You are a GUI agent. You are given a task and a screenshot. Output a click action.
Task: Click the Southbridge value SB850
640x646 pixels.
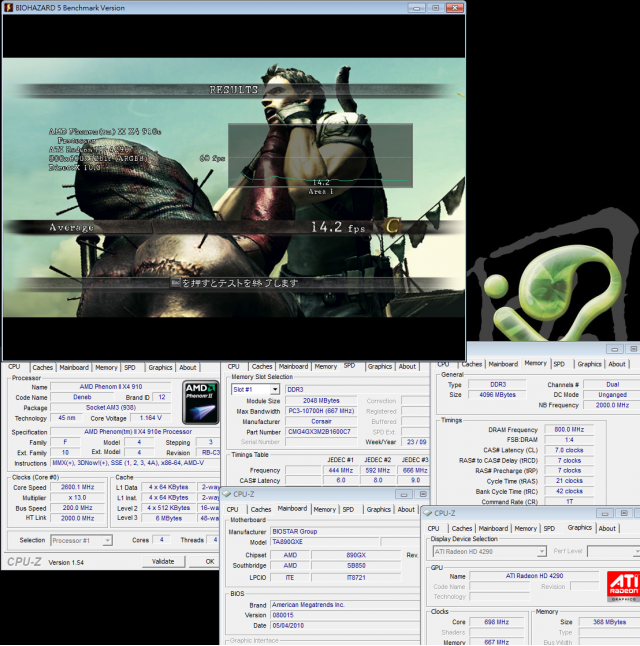(x=356, y=566)
